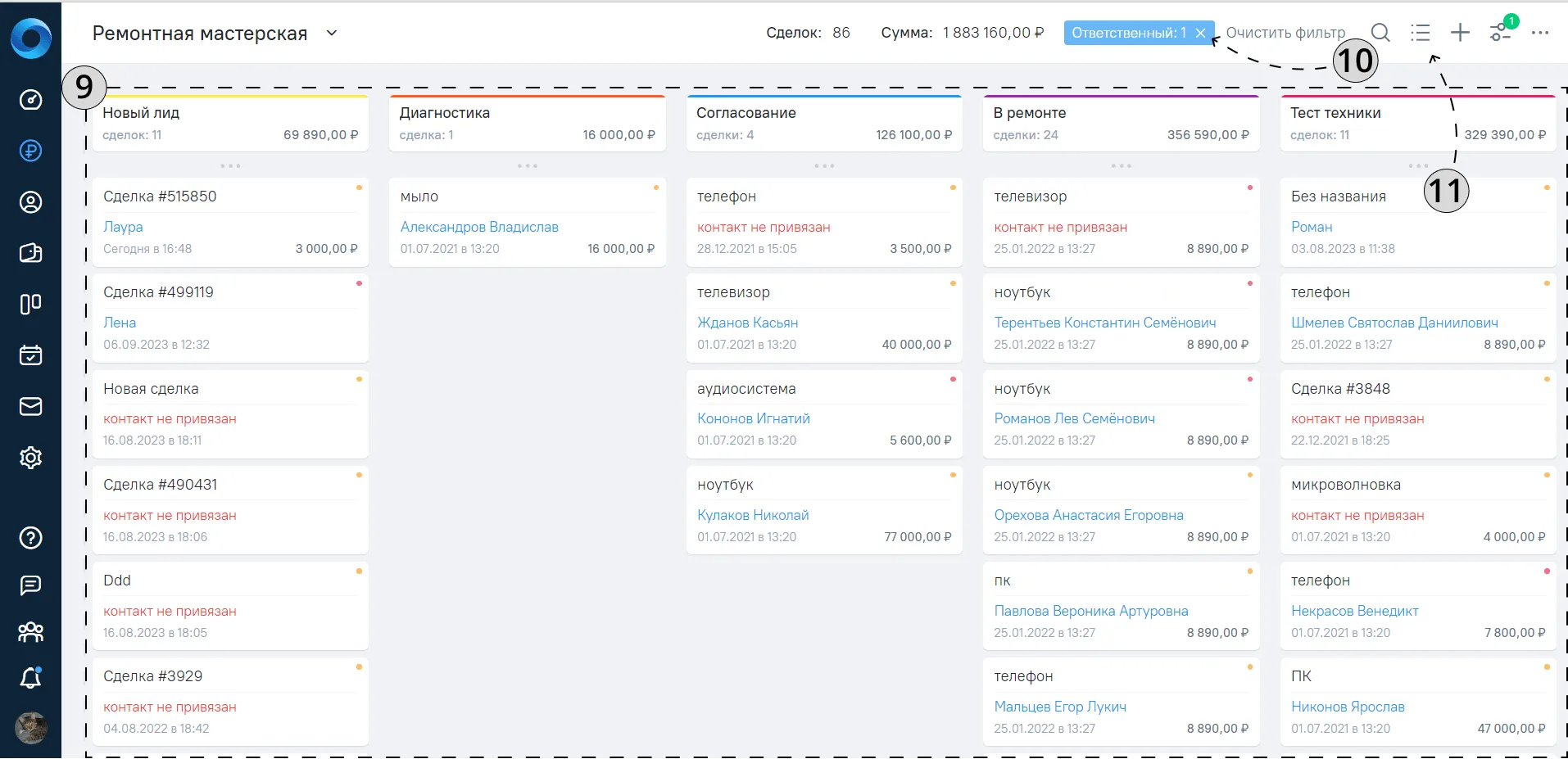Expand the Ремонтная мастерская funnel dropdown

click(x=332, y=34)
